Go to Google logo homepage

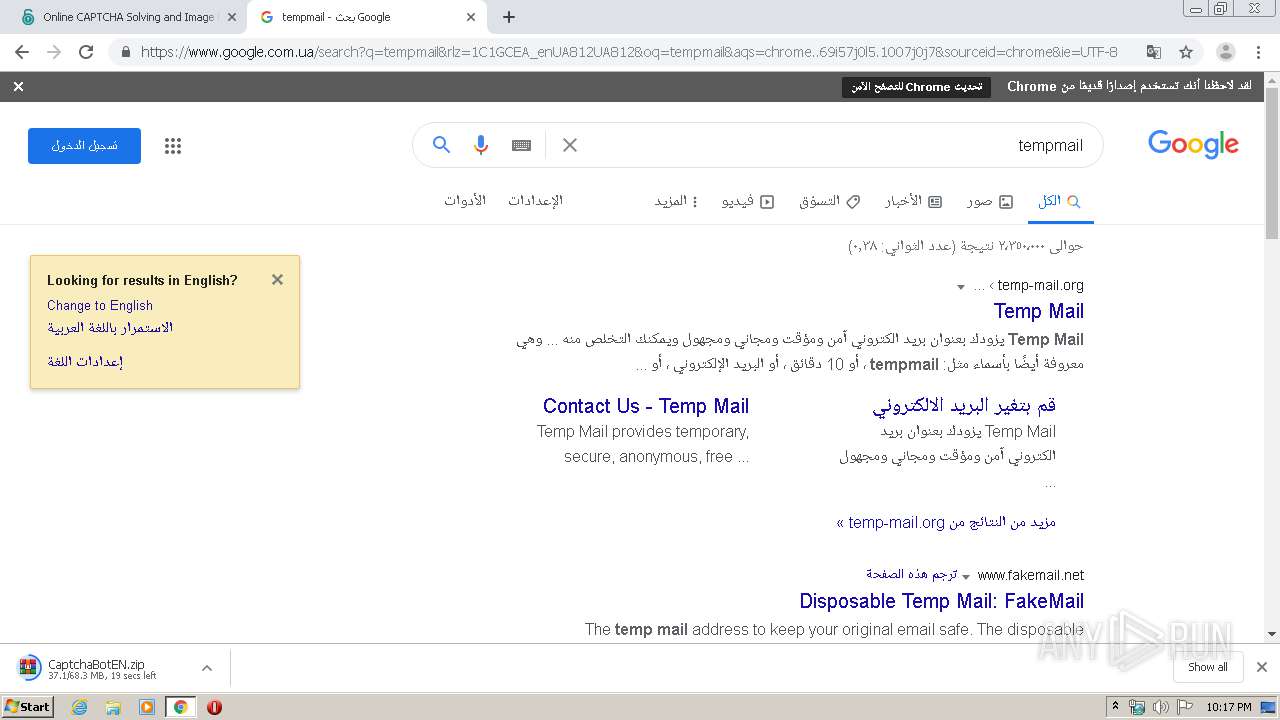point(1193,144)
